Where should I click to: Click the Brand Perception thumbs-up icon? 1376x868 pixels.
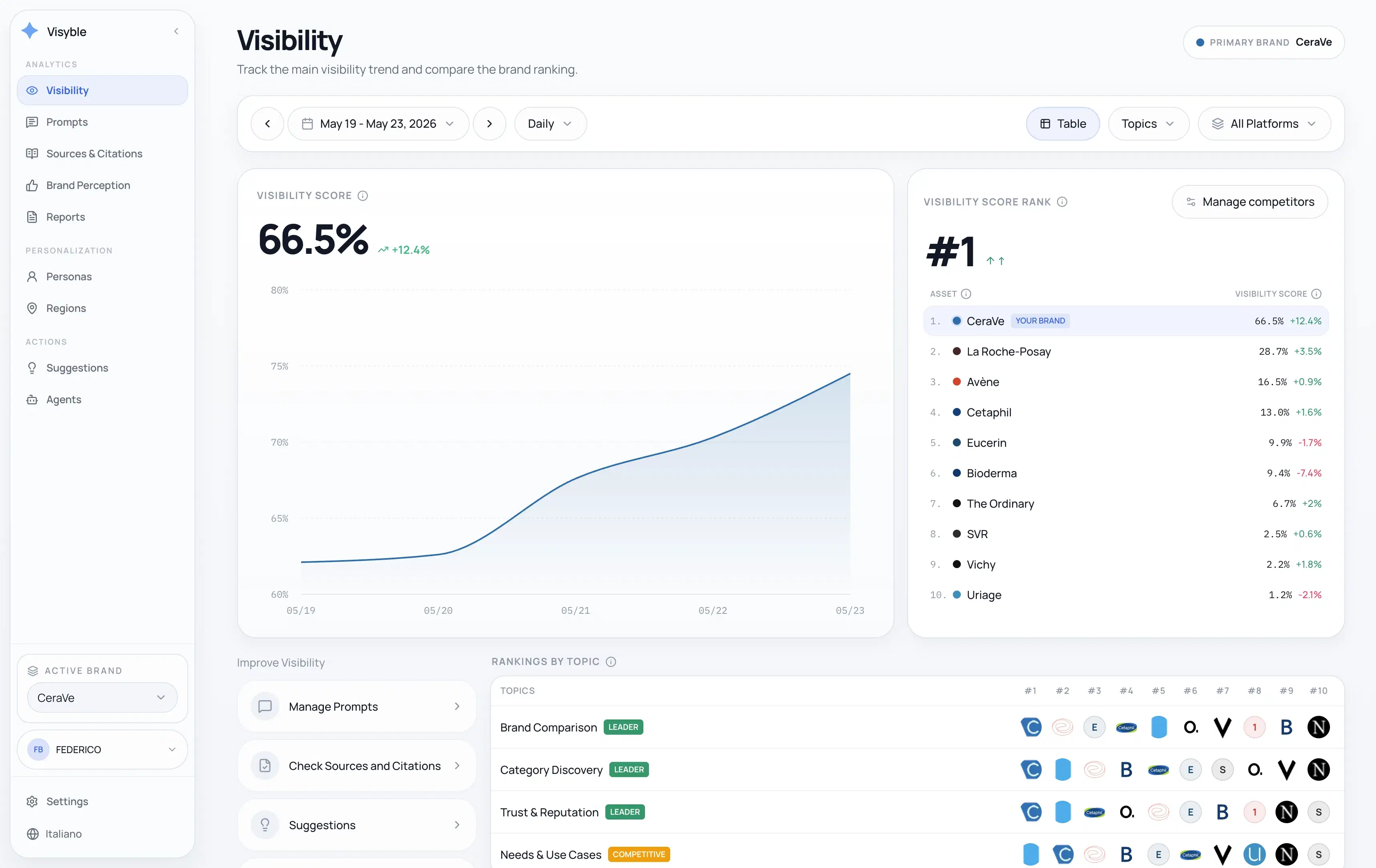coord(32,185)
